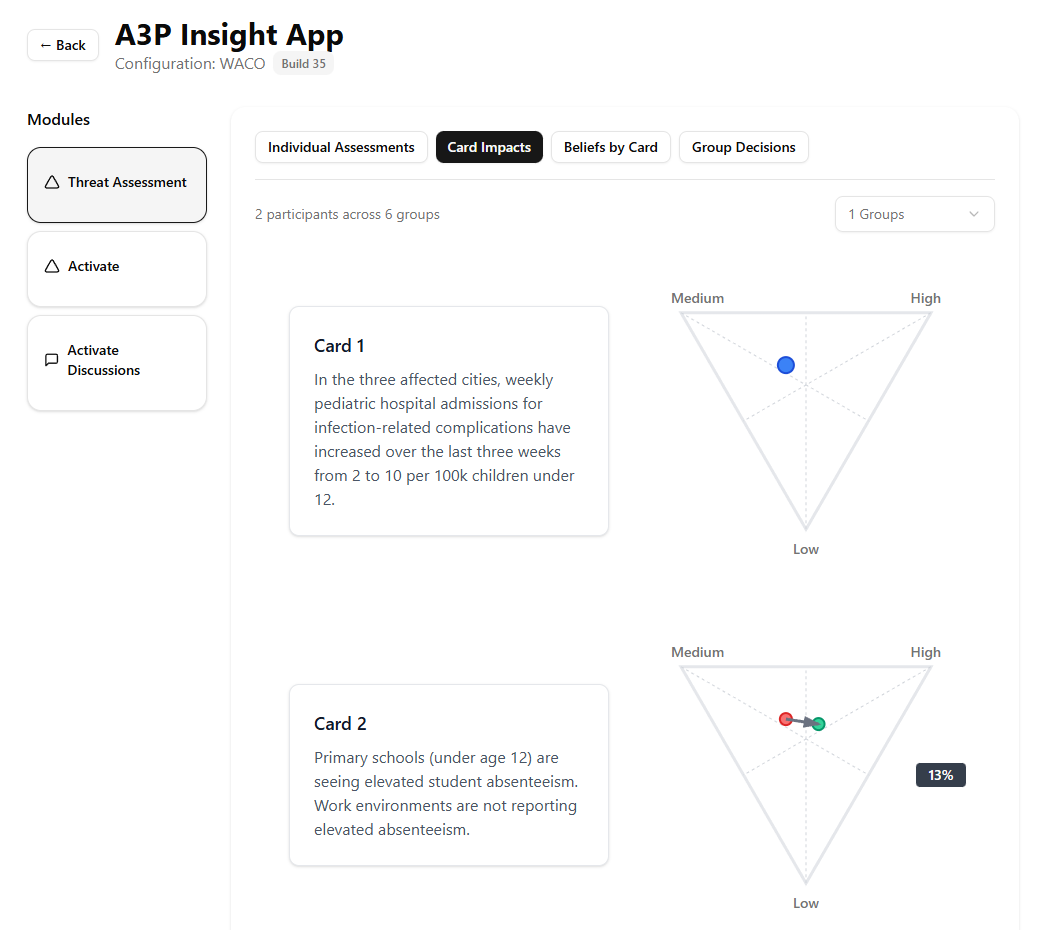The image size is (1040, 930).
Task: Click the Threat Assessment triangle icon
Action: [52, 183]
